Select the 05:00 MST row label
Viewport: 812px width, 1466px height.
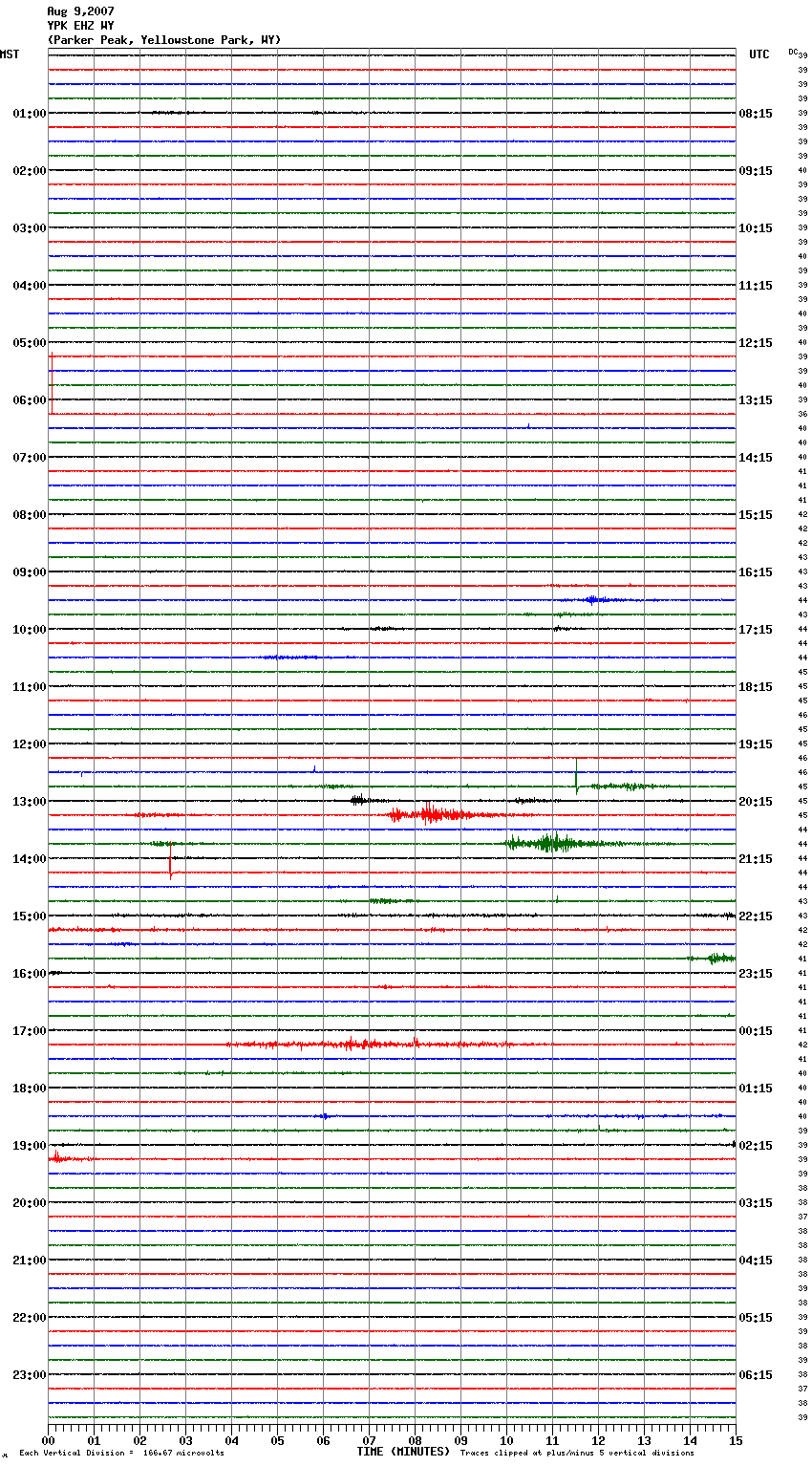point(30,343)
